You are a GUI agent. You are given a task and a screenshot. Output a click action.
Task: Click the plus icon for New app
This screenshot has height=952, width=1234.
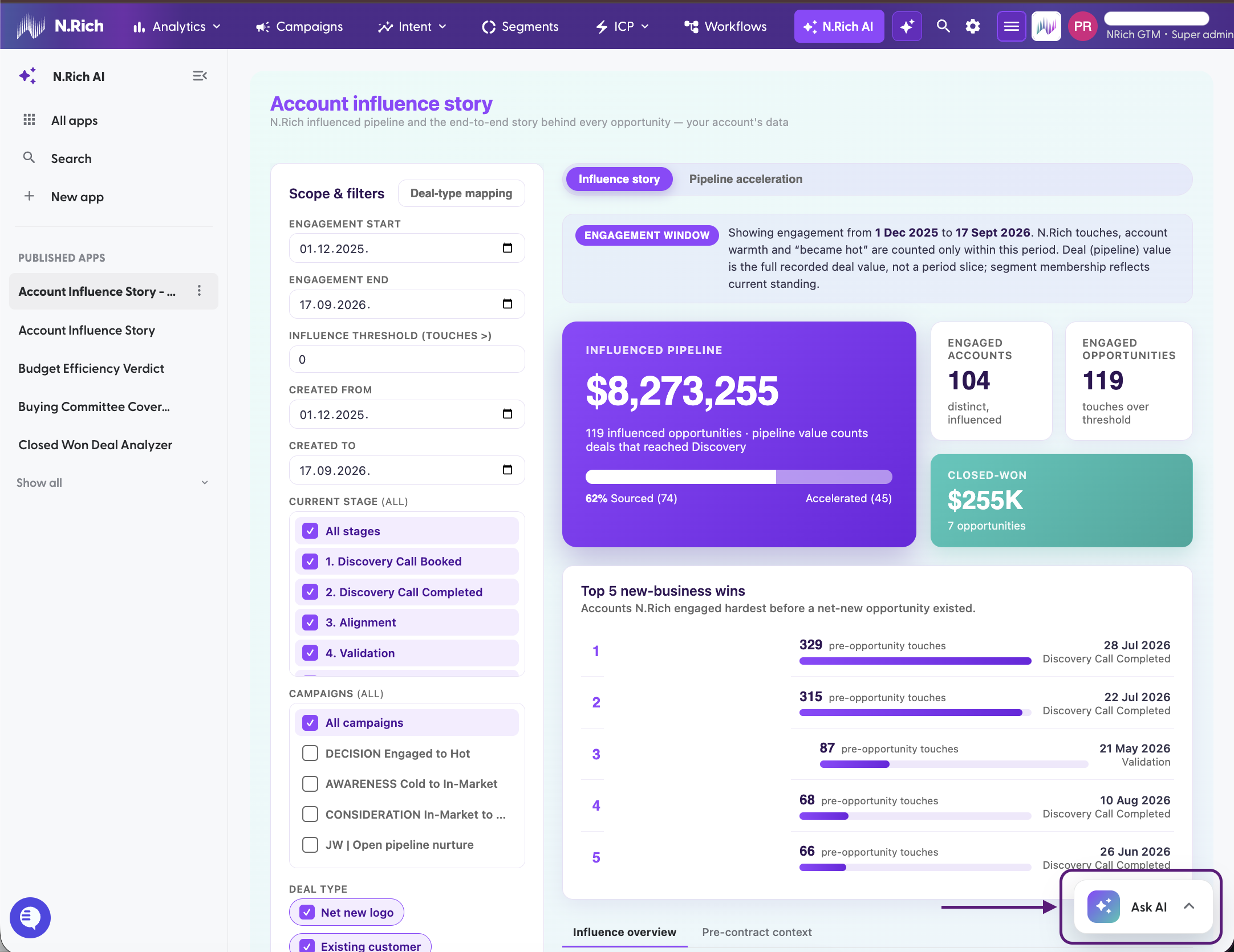pos(29,196)
